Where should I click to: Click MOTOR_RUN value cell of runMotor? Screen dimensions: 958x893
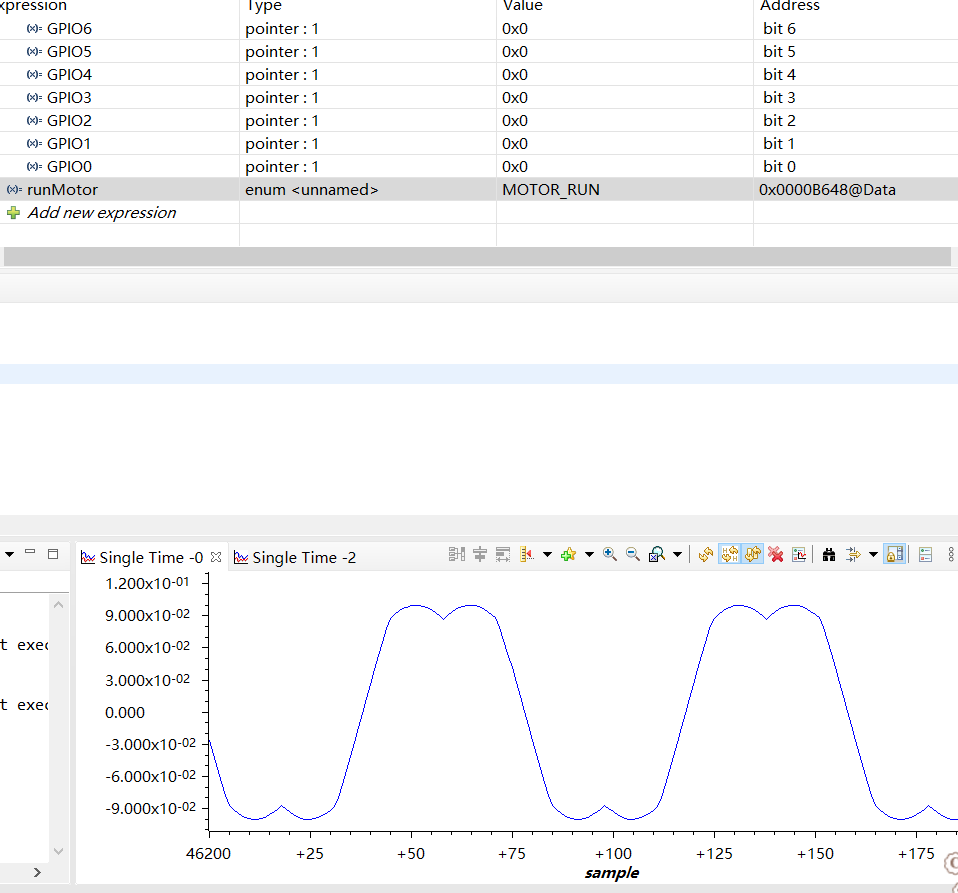click(x=551, y=190)
